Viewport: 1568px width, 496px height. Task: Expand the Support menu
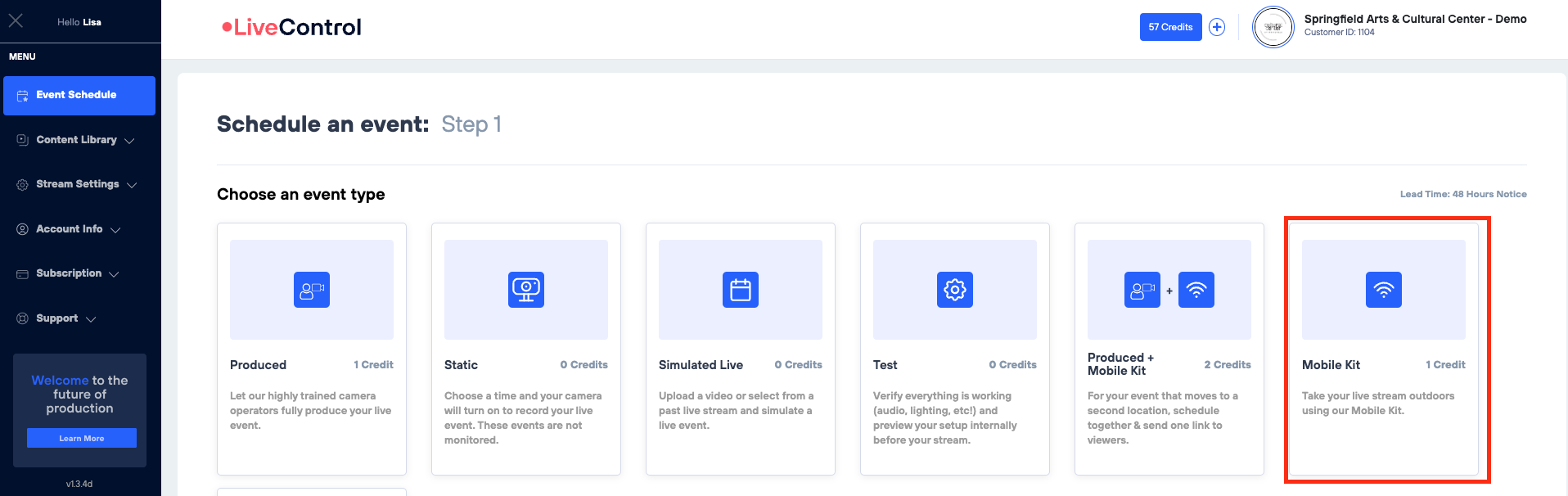57,318
